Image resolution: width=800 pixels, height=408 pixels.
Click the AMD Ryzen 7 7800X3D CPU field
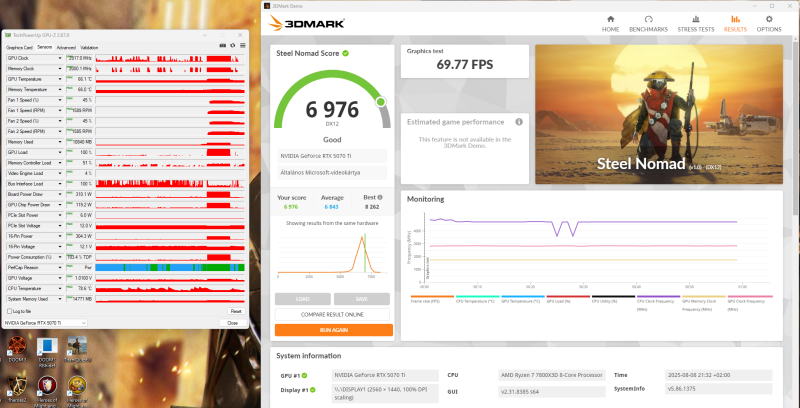552,375
